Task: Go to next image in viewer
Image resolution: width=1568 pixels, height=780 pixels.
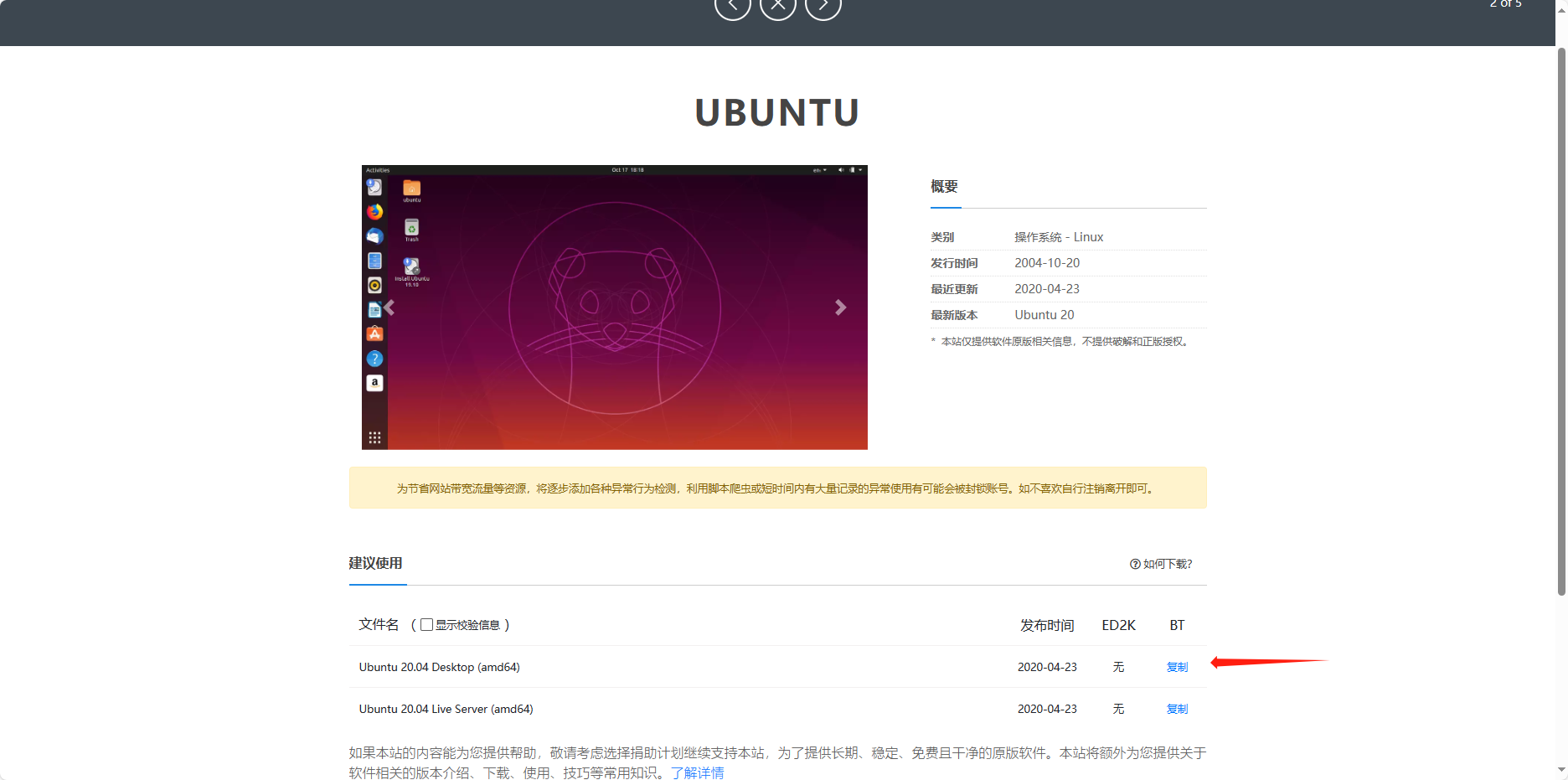Action: (x=823, y=5)
